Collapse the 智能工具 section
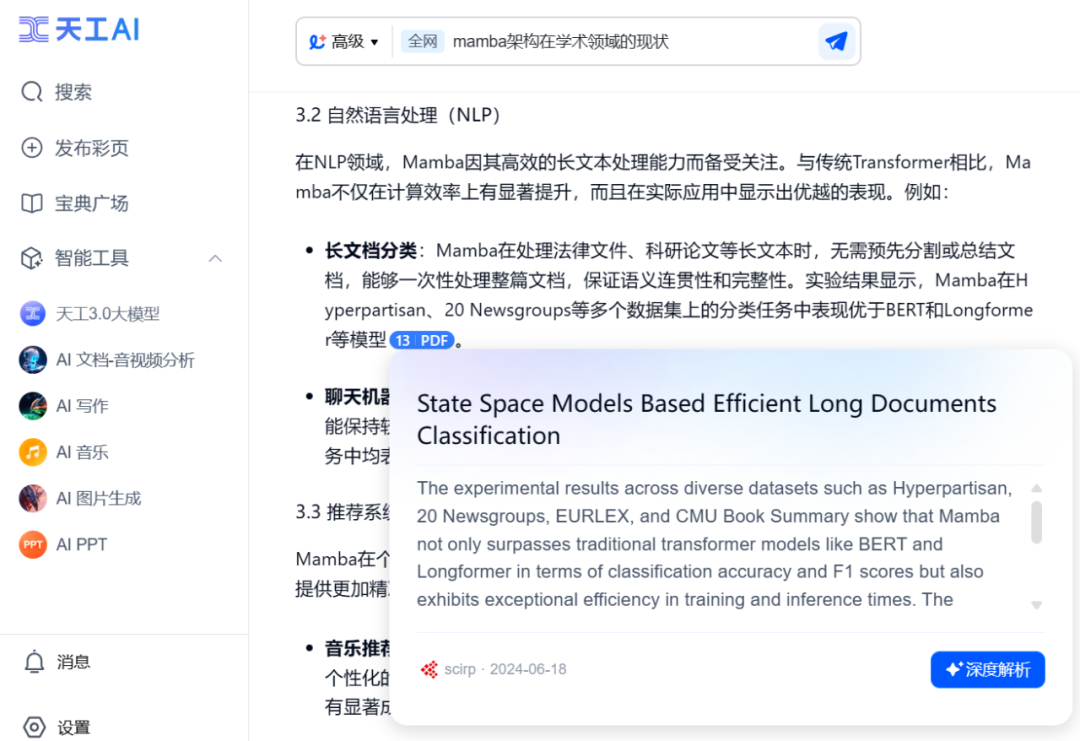The image size is (1080, 741). click(x=215, y=258)
